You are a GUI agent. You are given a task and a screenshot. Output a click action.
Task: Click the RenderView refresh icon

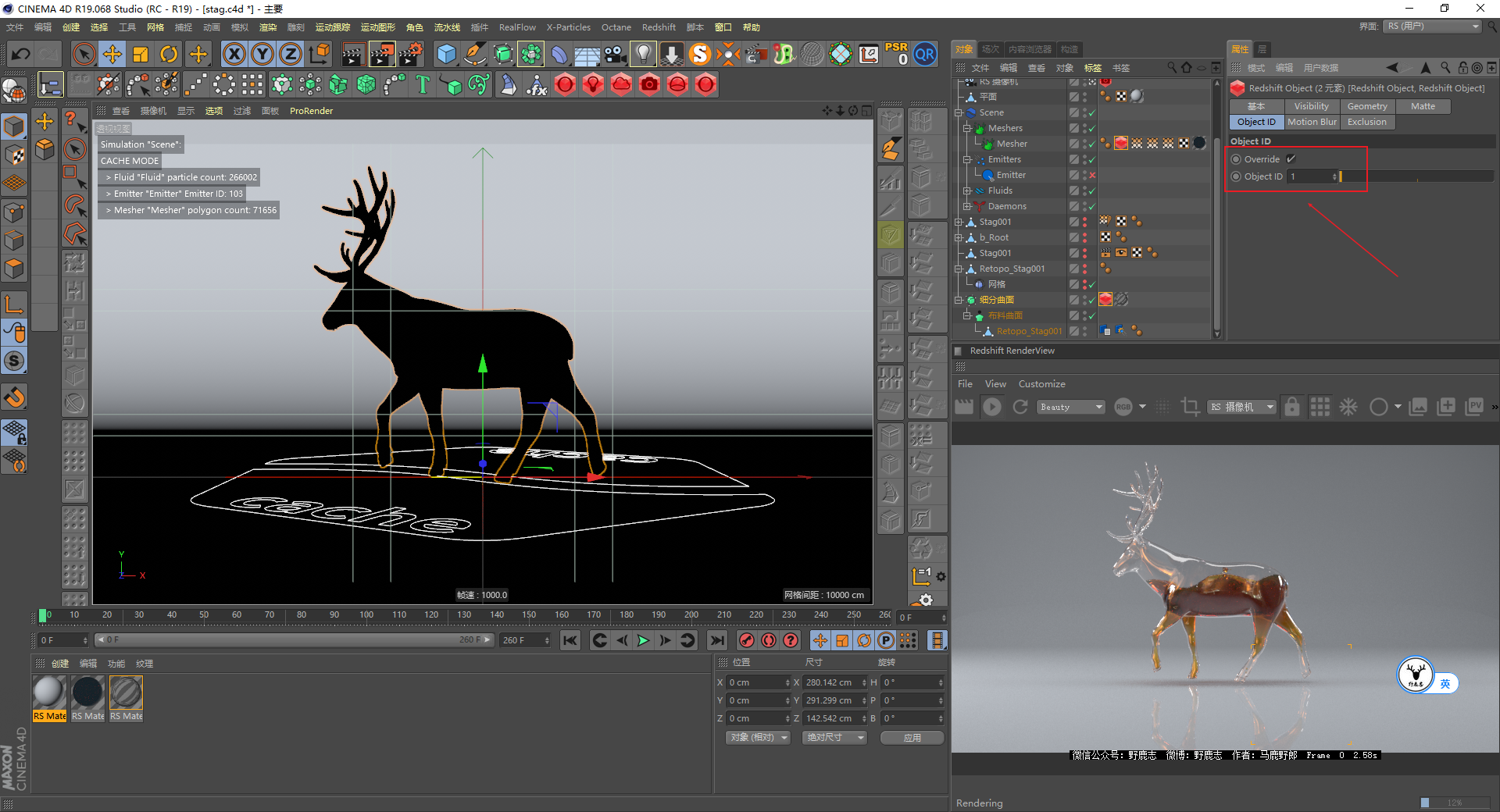point(1020,407)
